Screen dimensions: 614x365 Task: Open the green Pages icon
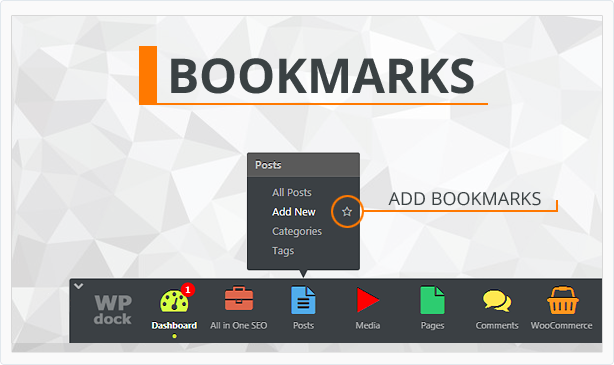432,300
